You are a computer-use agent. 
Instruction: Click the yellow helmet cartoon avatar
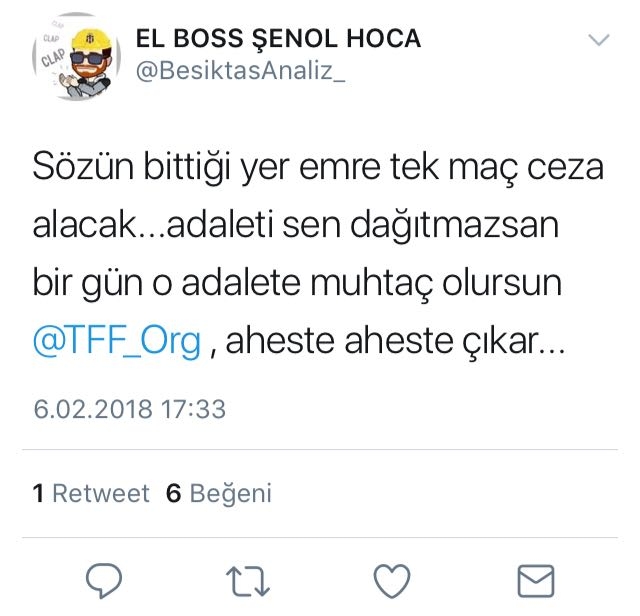[76, 56]
